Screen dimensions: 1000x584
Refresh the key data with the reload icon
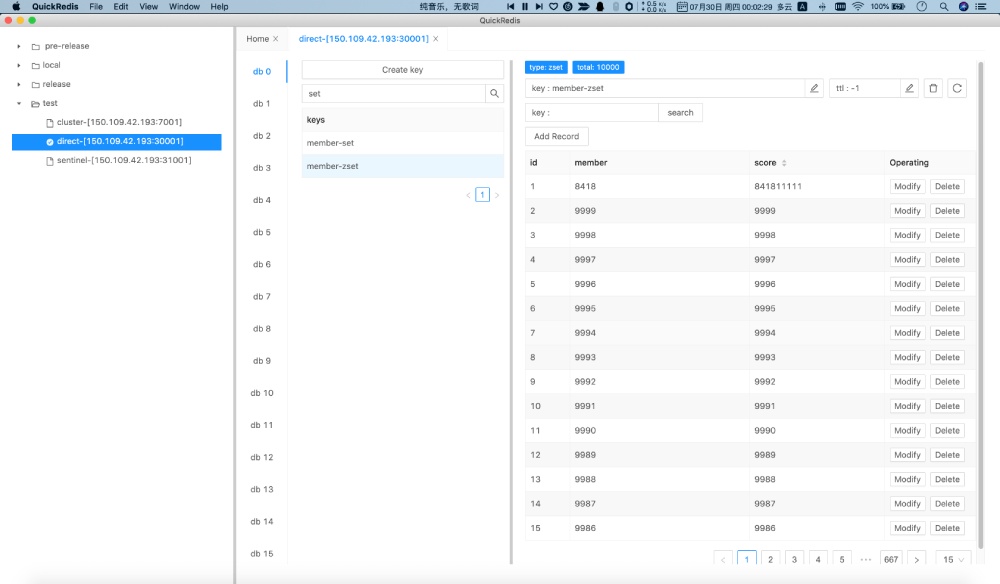tap(957, 88)
